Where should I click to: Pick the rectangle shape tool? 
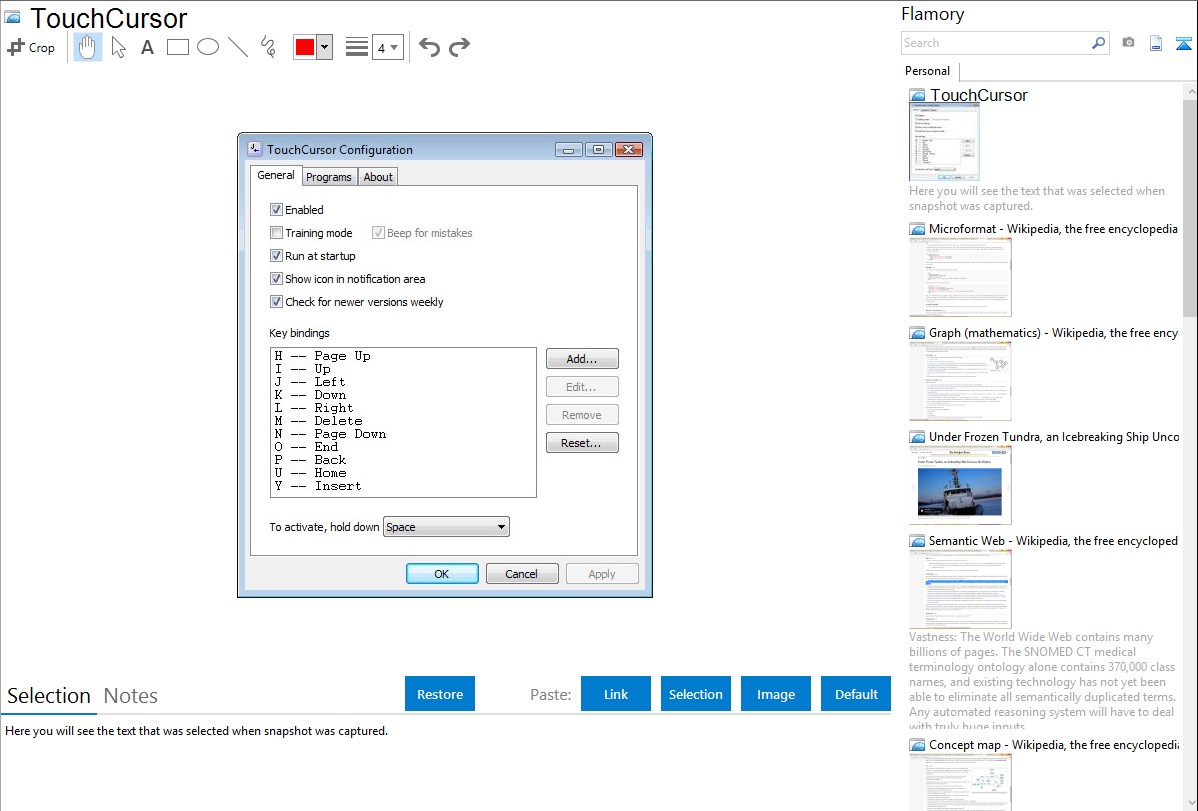pyautogui.click(x=178, y=47)
